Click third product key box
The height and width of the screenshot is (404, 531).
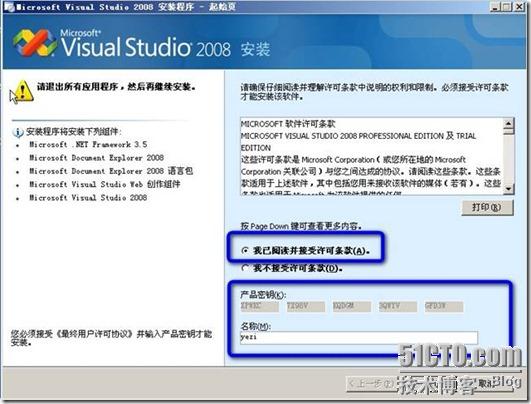click(352, 306)
